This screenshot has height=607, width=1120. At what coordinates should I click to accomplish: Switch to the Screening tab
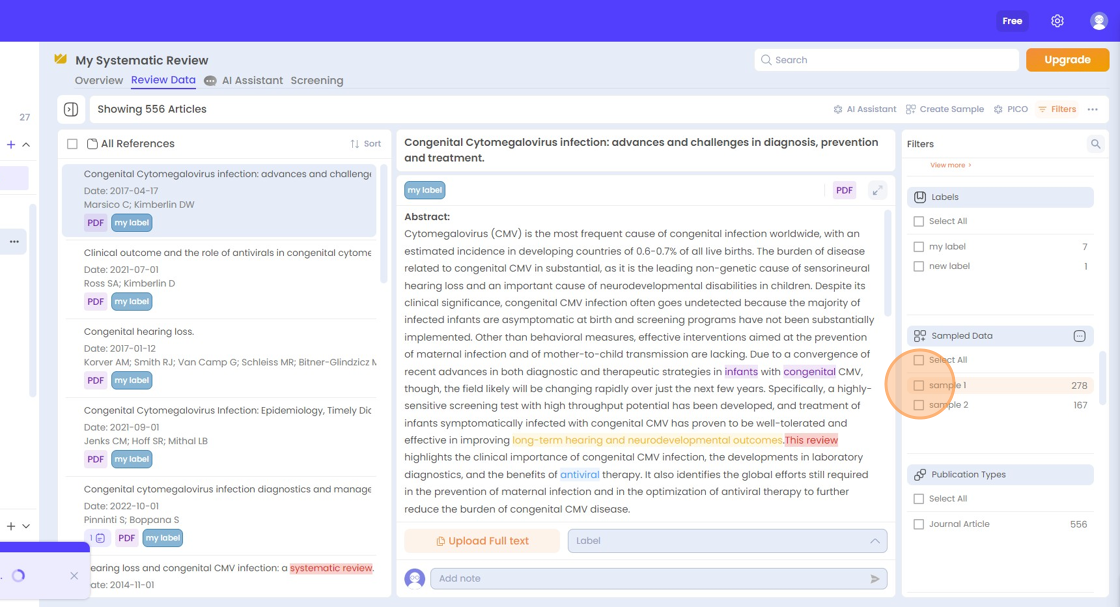click(317, 80)
